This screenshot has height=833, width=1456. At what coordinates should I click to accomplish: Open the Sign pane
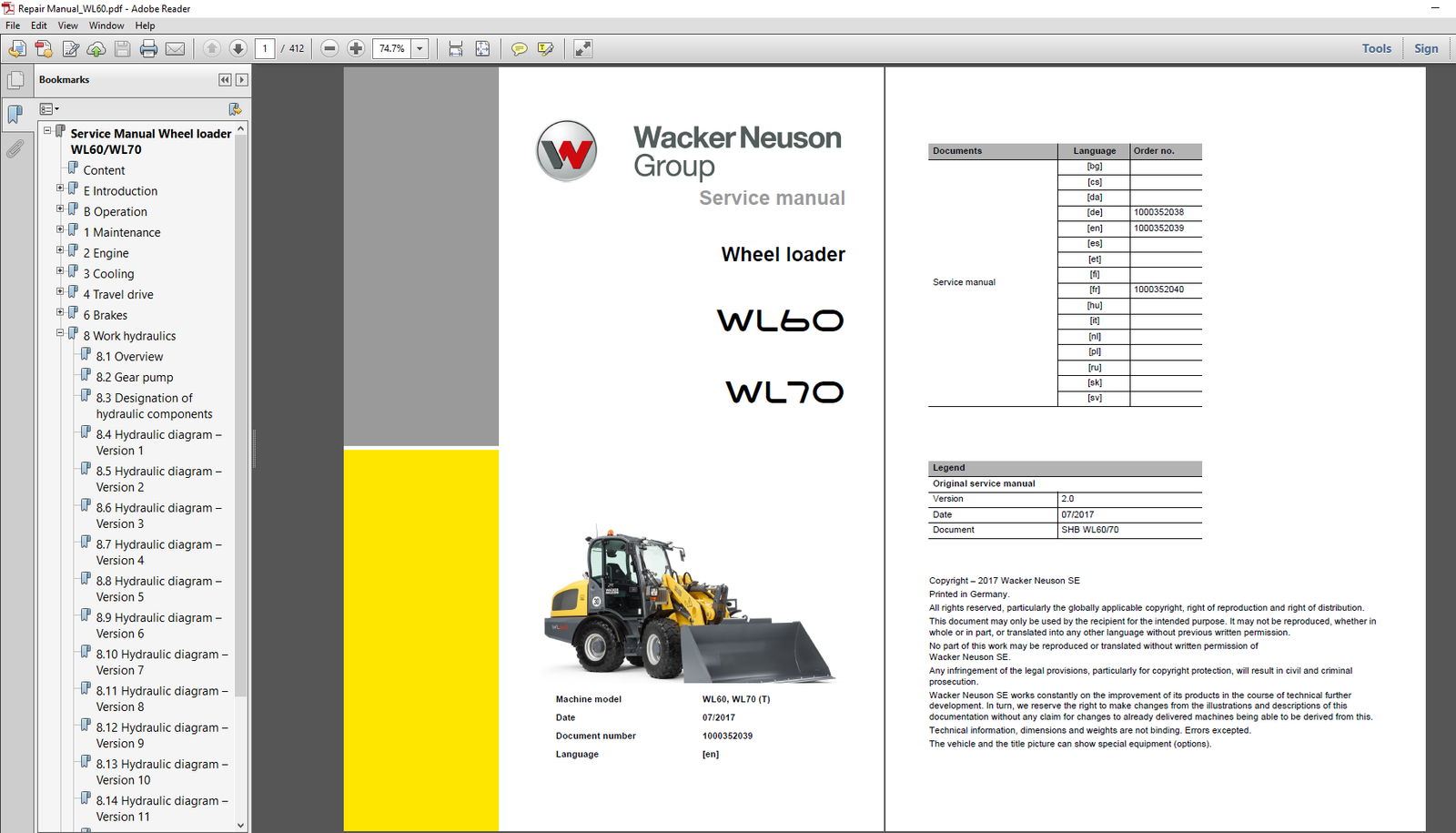pyautogui.click(x=1426, y=48)
